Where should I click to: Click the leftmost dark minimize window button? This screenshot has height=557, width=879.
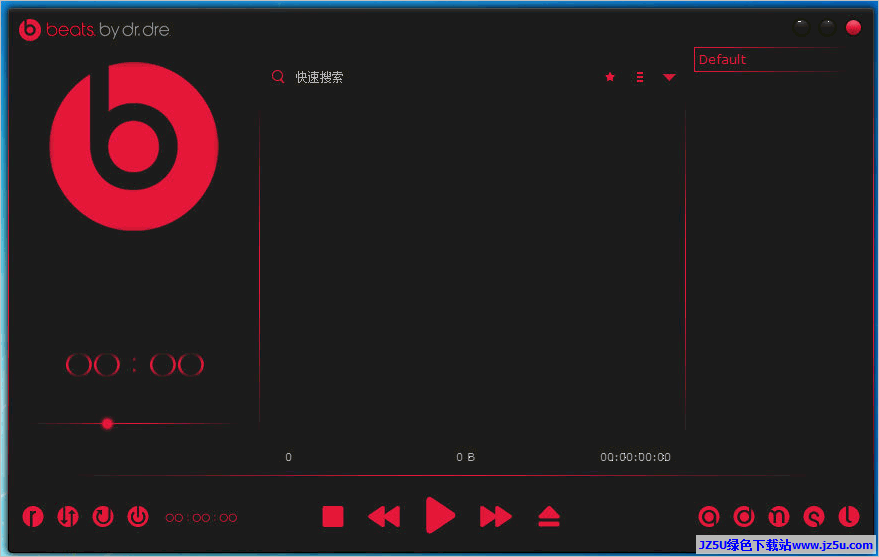pyautogui.click(x=802, y=27)
